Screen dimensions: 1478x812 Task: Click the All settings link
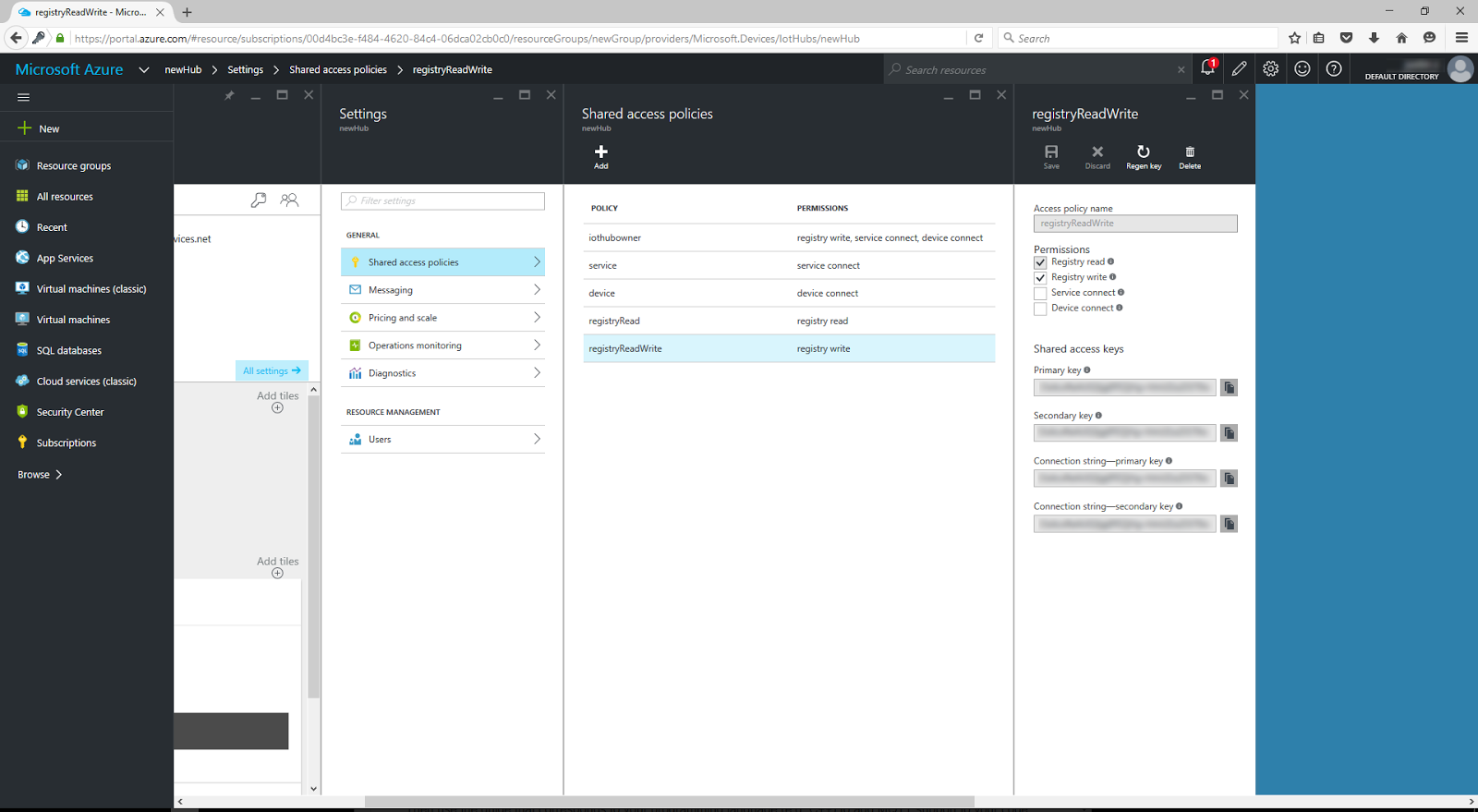272,370
